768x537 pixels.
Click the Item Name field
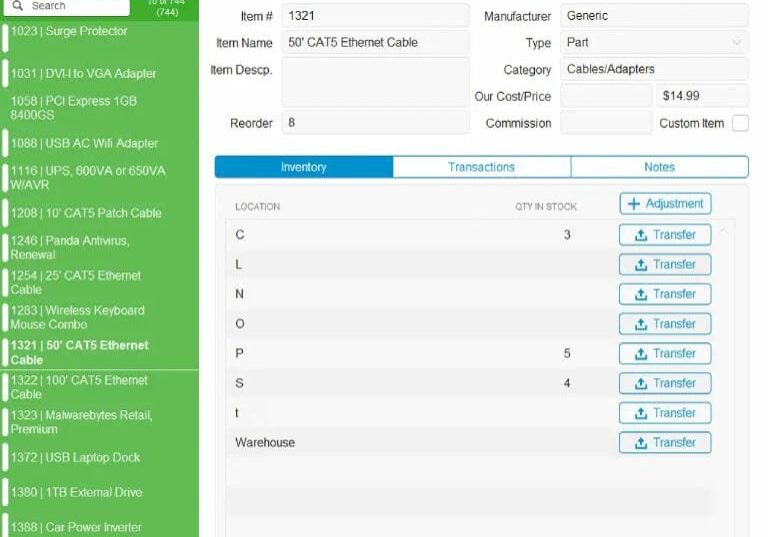coord(375,43)
